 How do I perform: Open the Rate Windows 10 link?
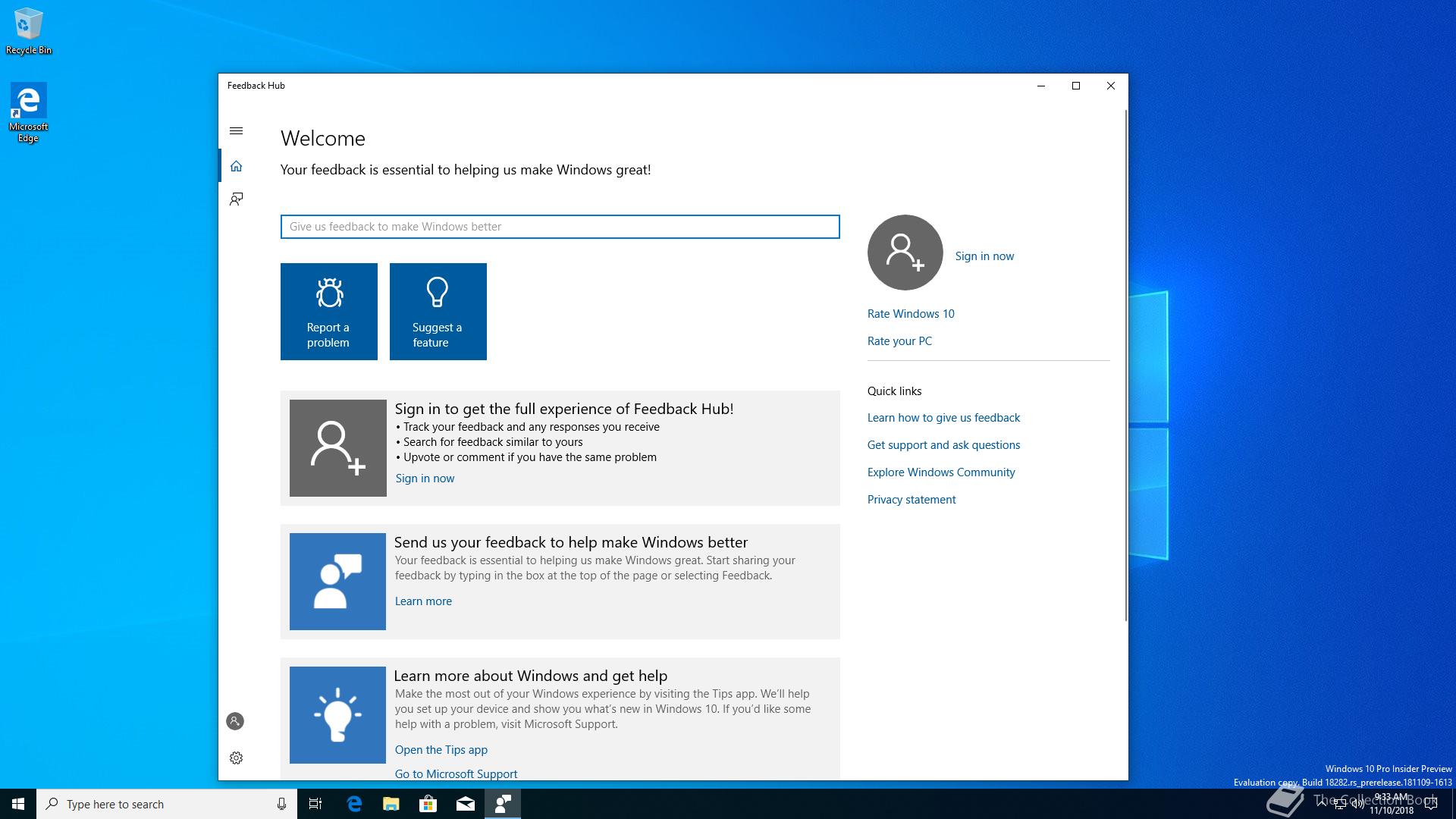(911, 314)
